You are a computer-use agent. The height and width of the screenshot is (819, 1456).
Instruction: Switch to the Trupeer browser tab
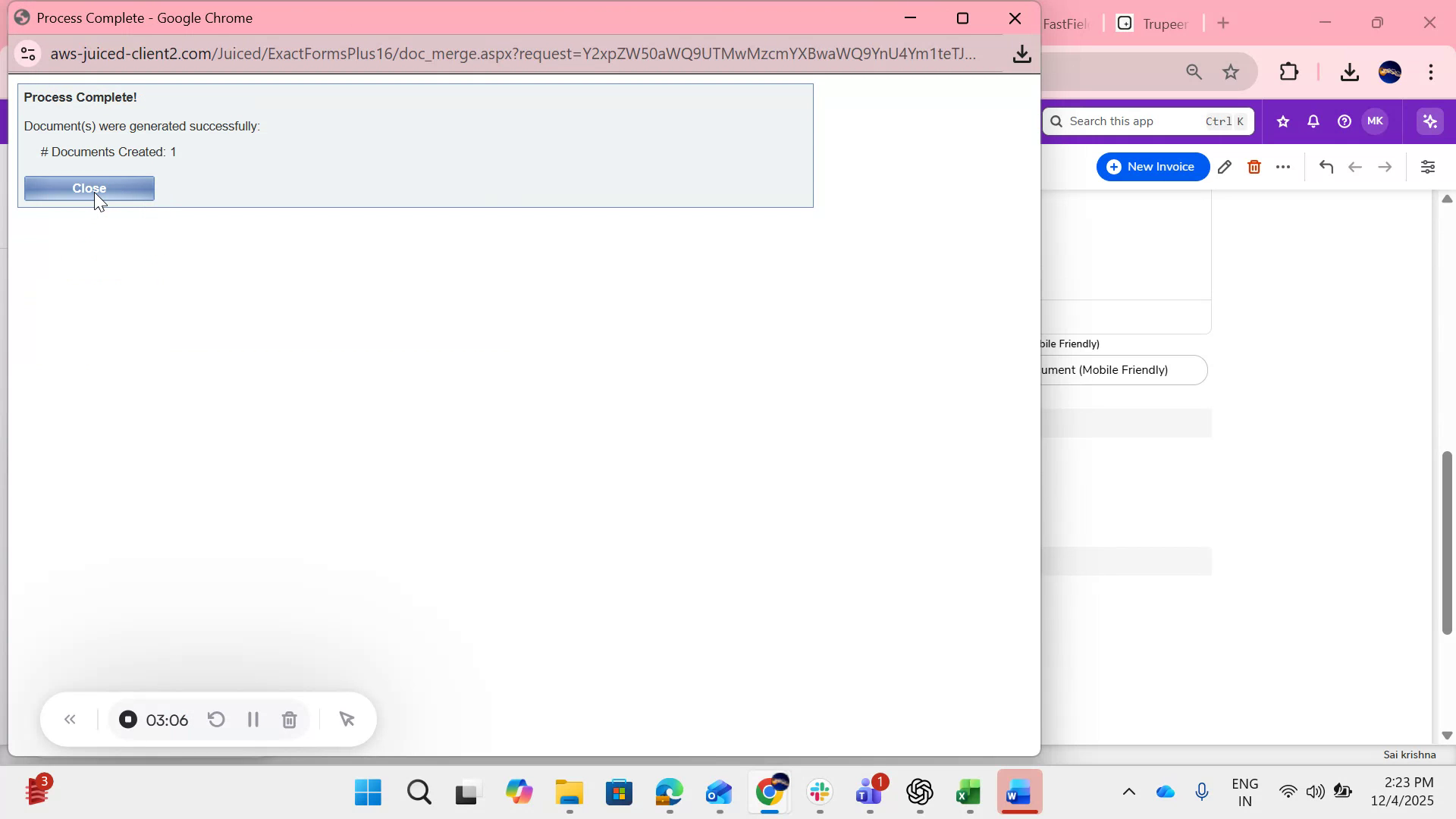[1164, 23]
